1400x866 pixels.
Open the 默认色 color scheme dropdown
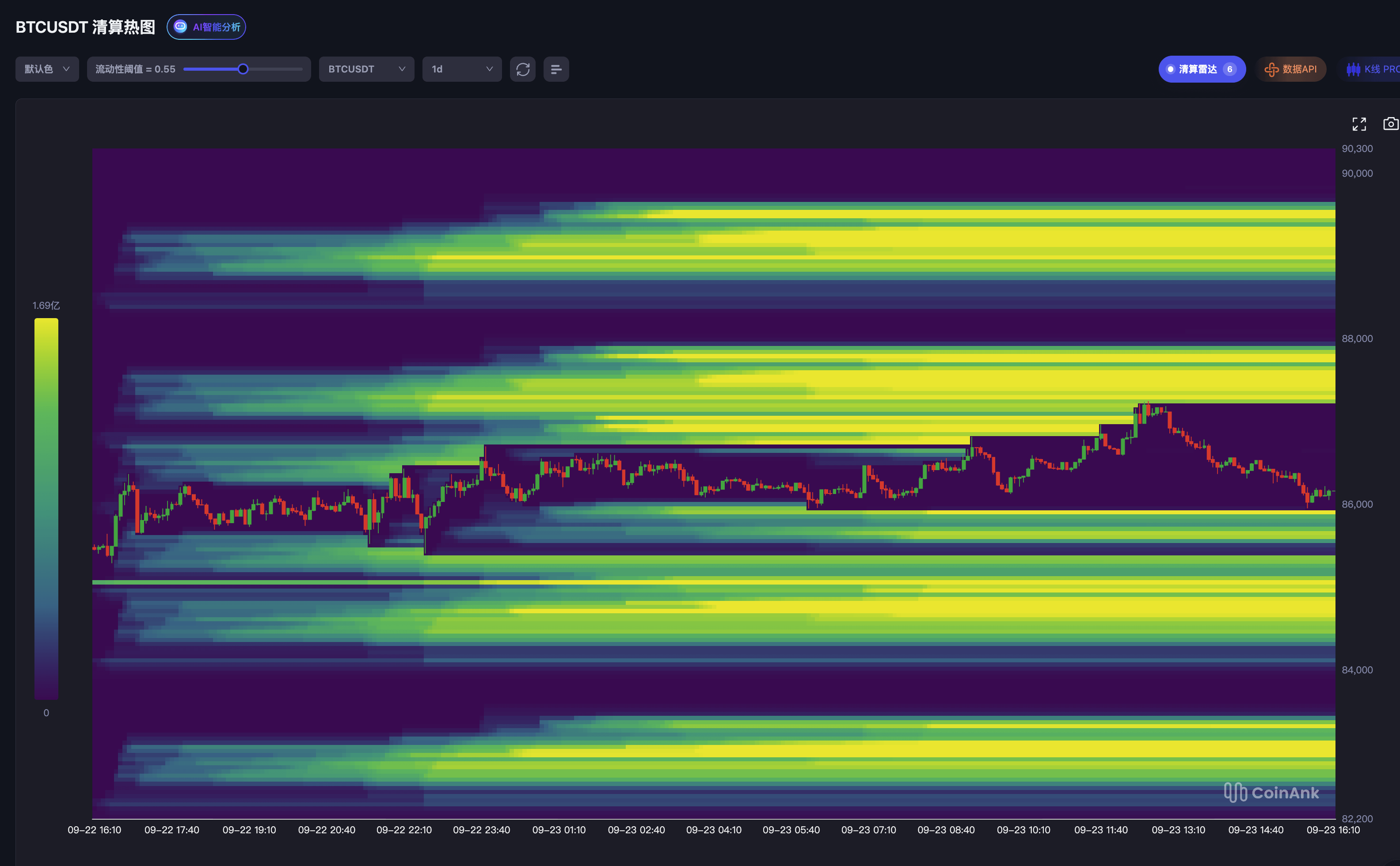tap(47, 69)
